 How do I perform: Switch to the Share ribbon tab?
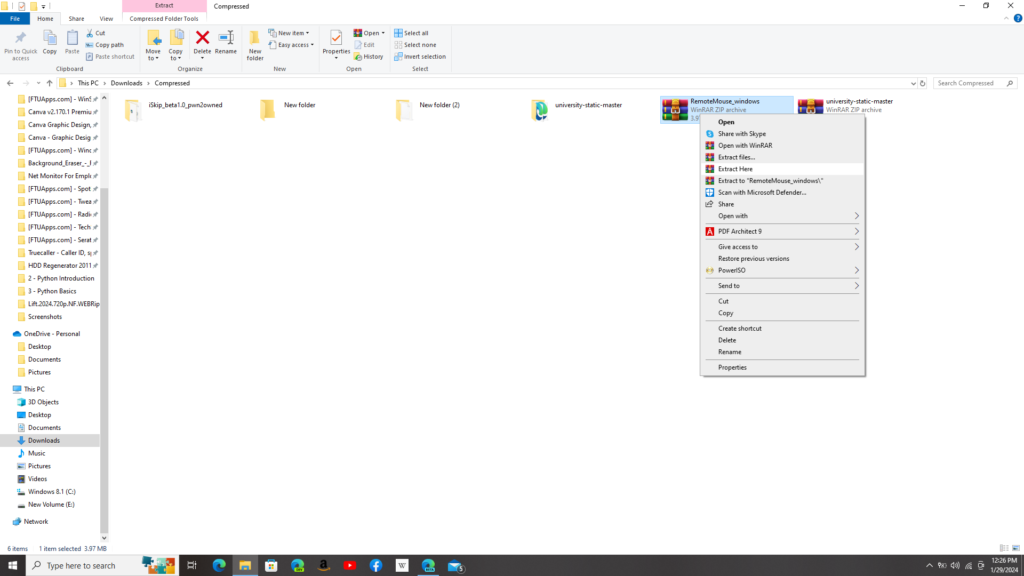coord(76,19)
